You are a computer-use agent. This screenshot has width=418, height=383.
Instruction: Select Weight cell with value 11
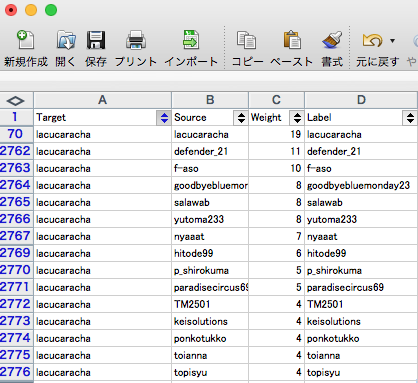[x=276, y=151]
